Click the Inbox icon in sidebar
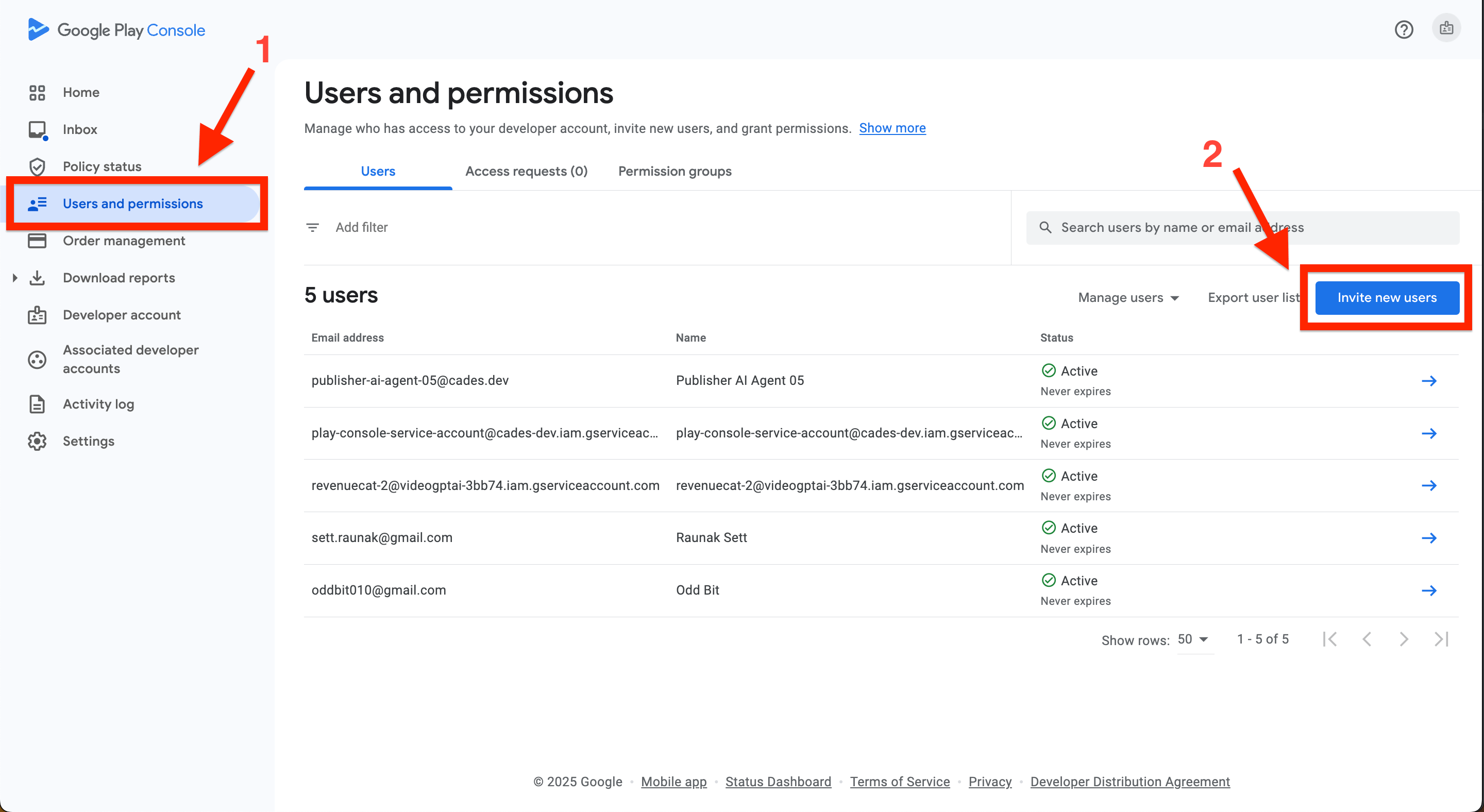 pos(37,129)
